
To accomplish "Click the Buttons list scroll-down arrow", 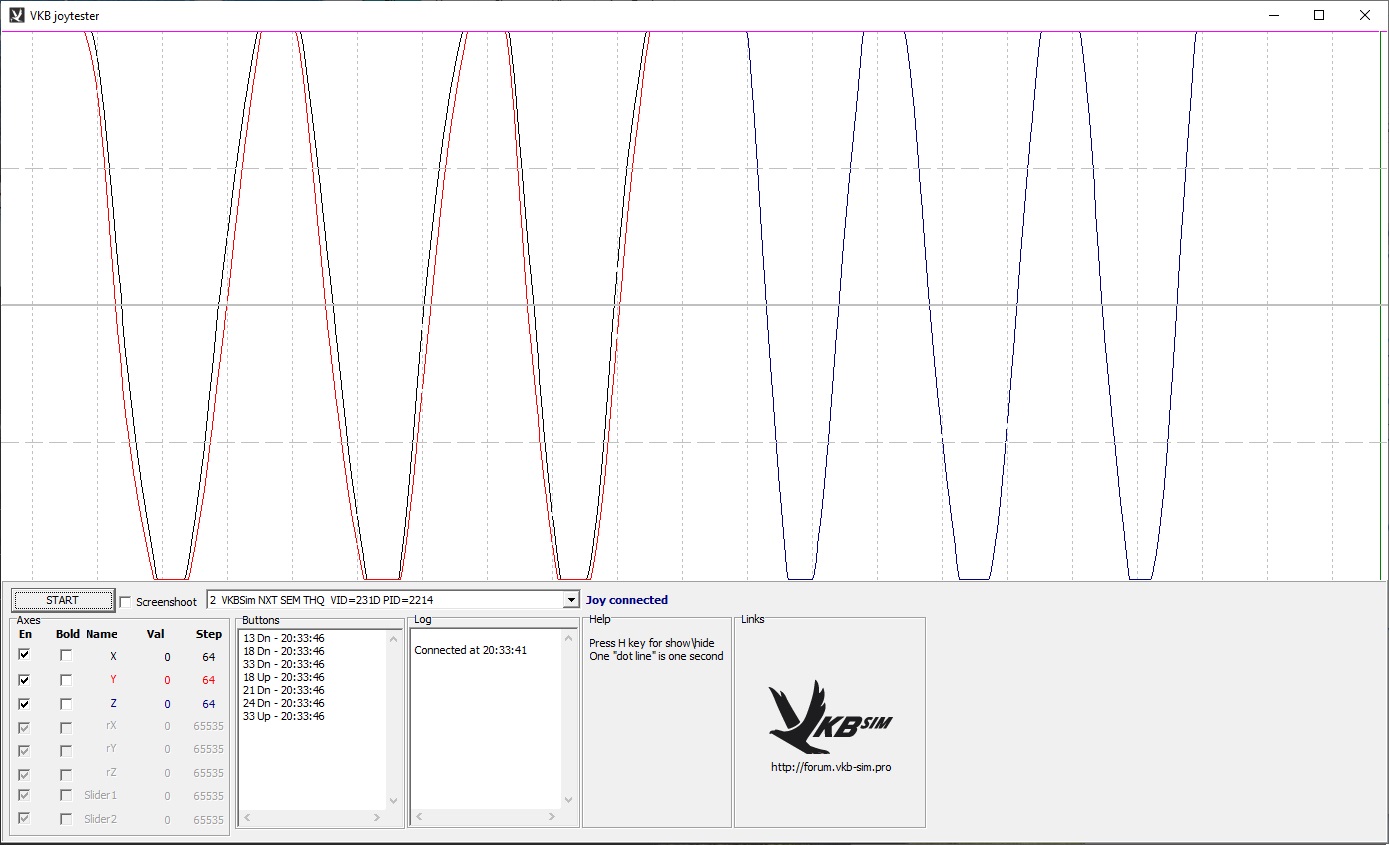I will (x=393, y=801).
